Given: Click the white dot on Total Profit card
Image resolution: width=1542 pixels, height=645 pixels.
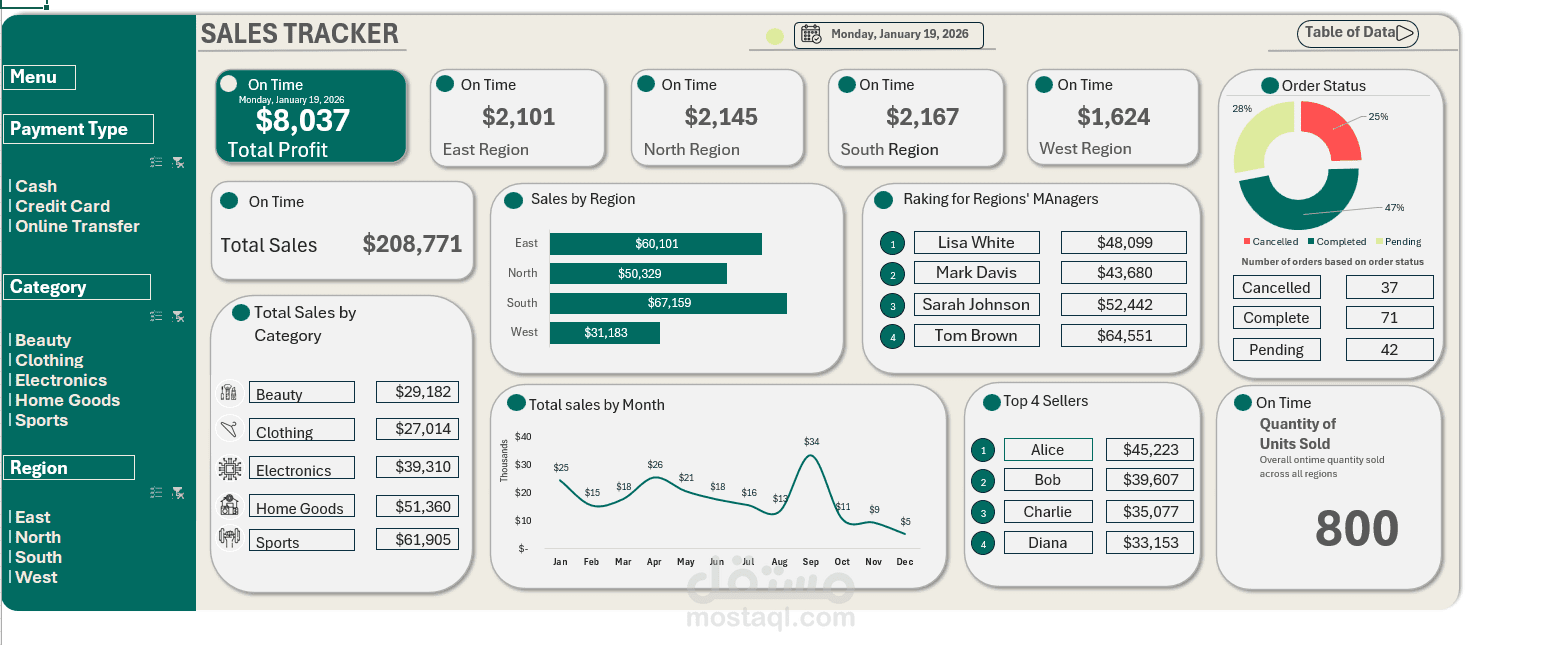Looking at the screenshot, I should (229, 84).
